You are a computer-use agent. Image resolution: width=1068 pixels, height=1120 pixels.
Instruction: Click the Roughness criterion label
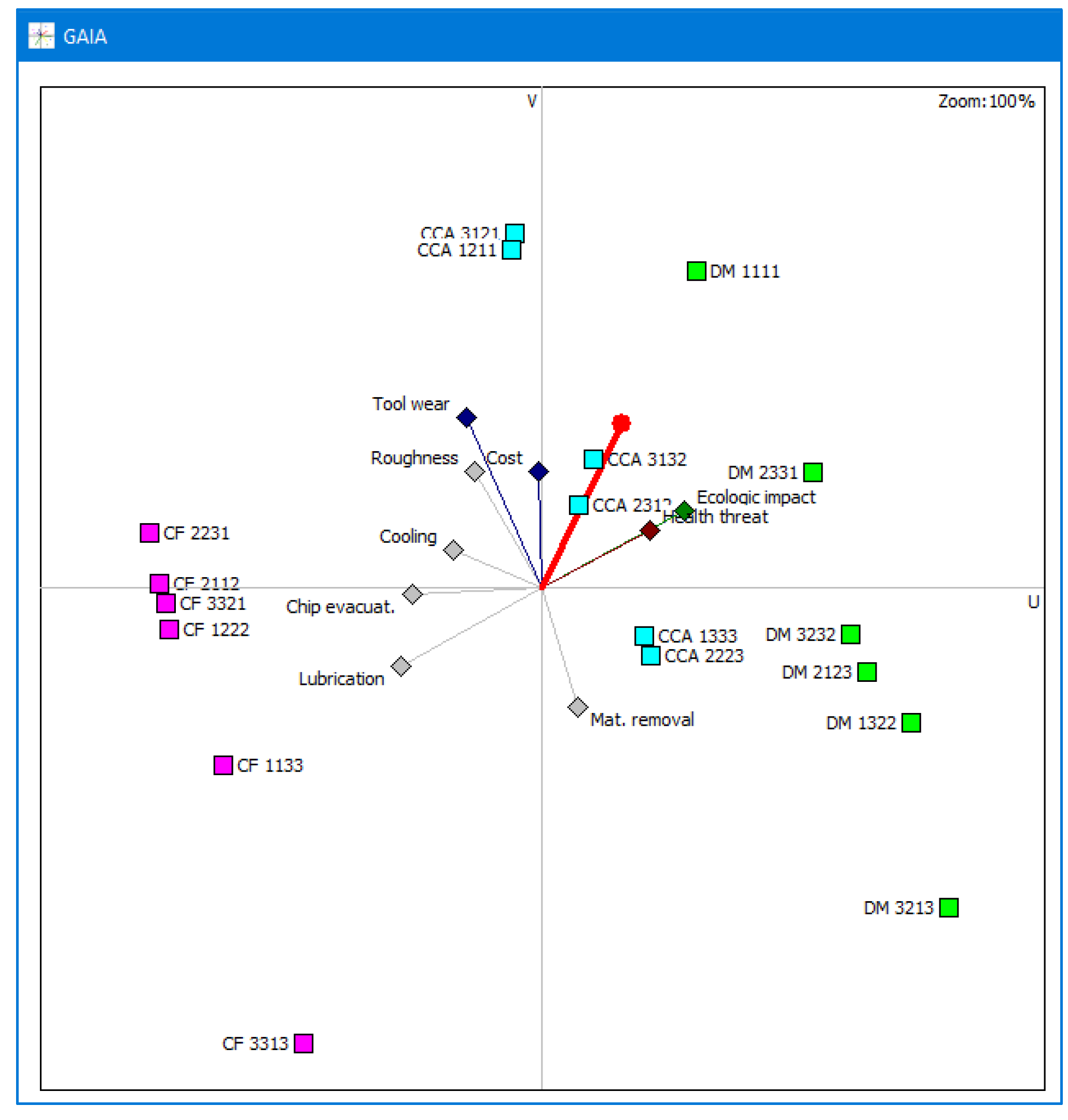(414, 458)
